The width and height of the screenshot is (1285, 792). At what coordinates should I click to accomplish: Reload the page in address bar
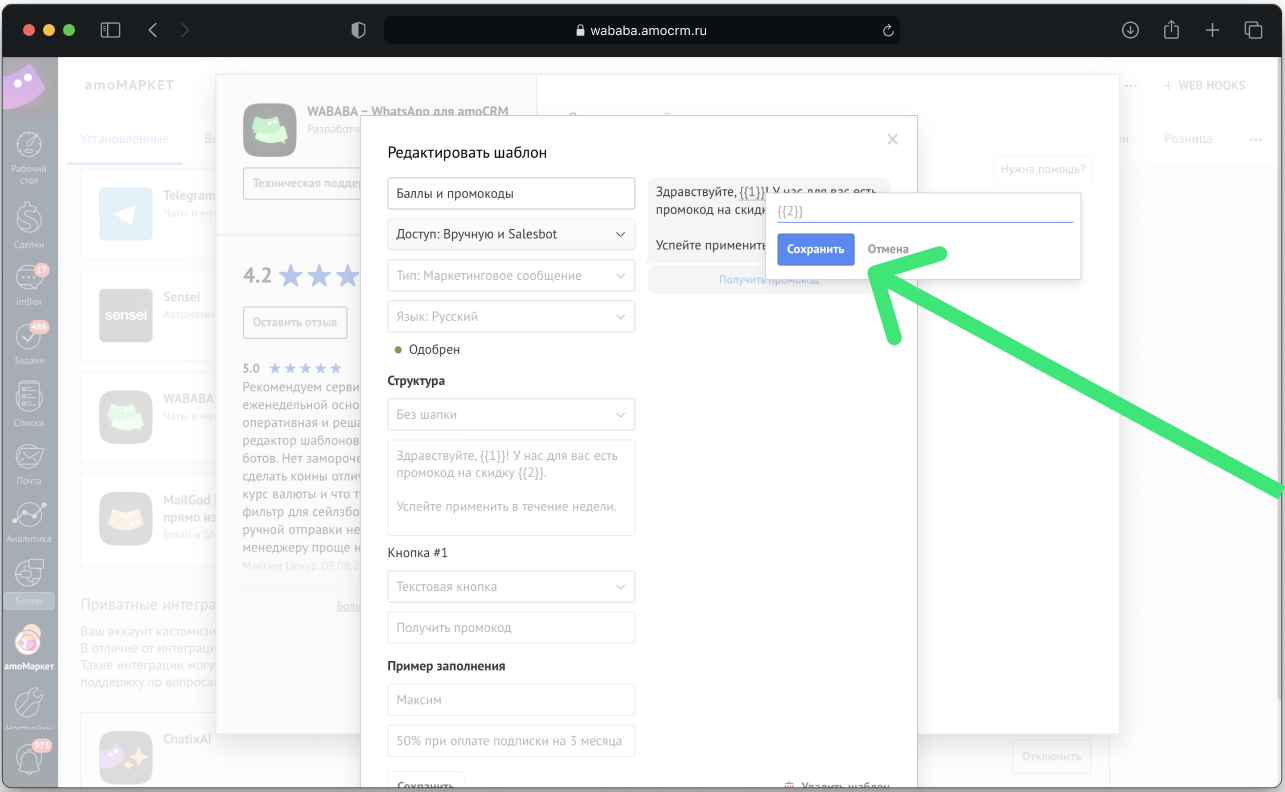click(x=887, y=31)
